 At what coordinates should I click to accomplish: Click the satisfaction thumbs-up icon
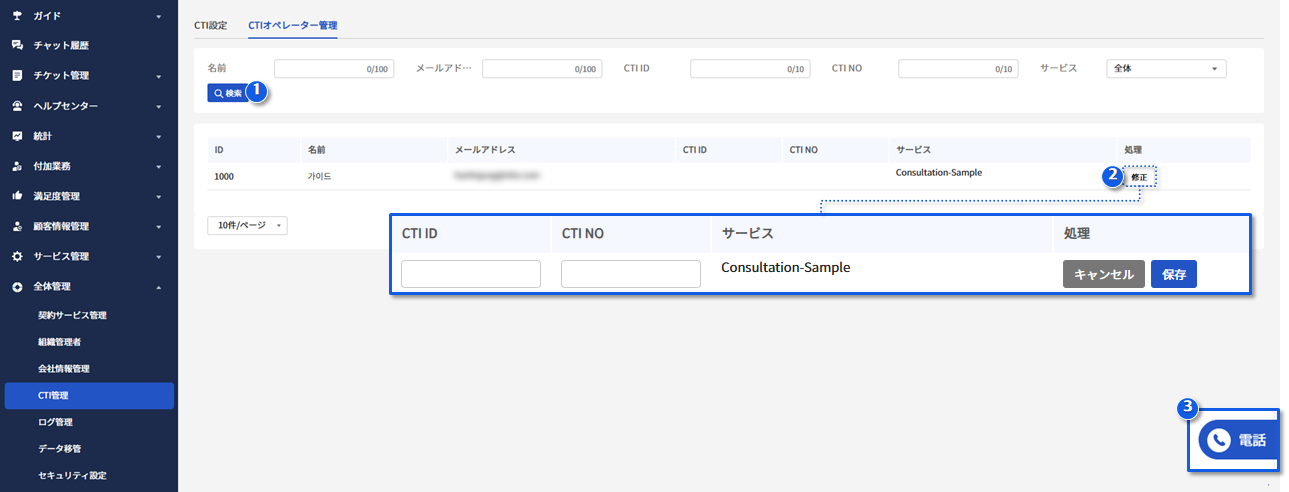[17, 196]
